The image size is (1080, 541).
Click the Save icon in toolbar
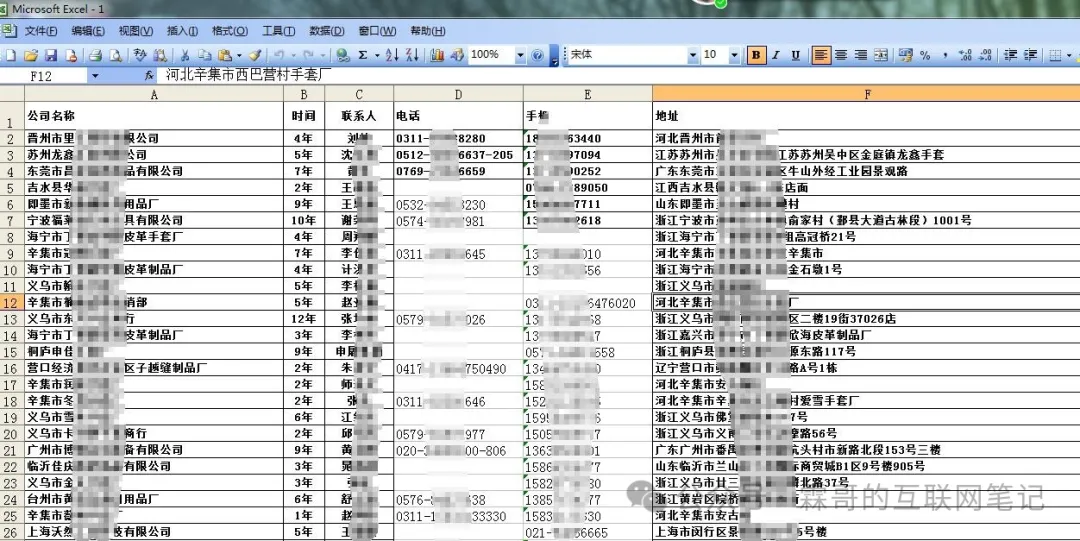click(x=50, y=55)
